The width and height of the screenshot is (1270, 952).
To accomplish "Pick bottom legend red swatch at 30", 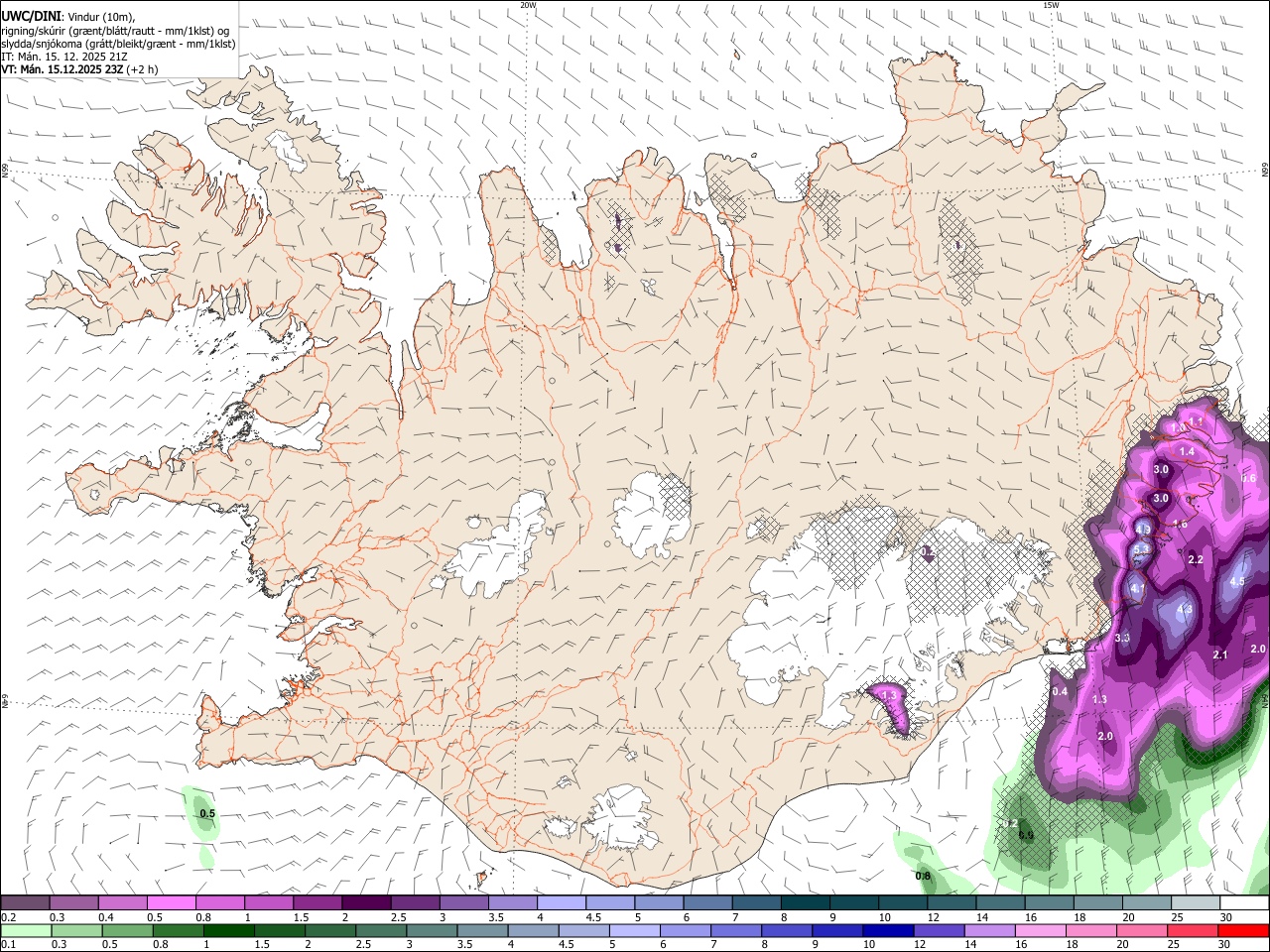I will click(1244, 930).
